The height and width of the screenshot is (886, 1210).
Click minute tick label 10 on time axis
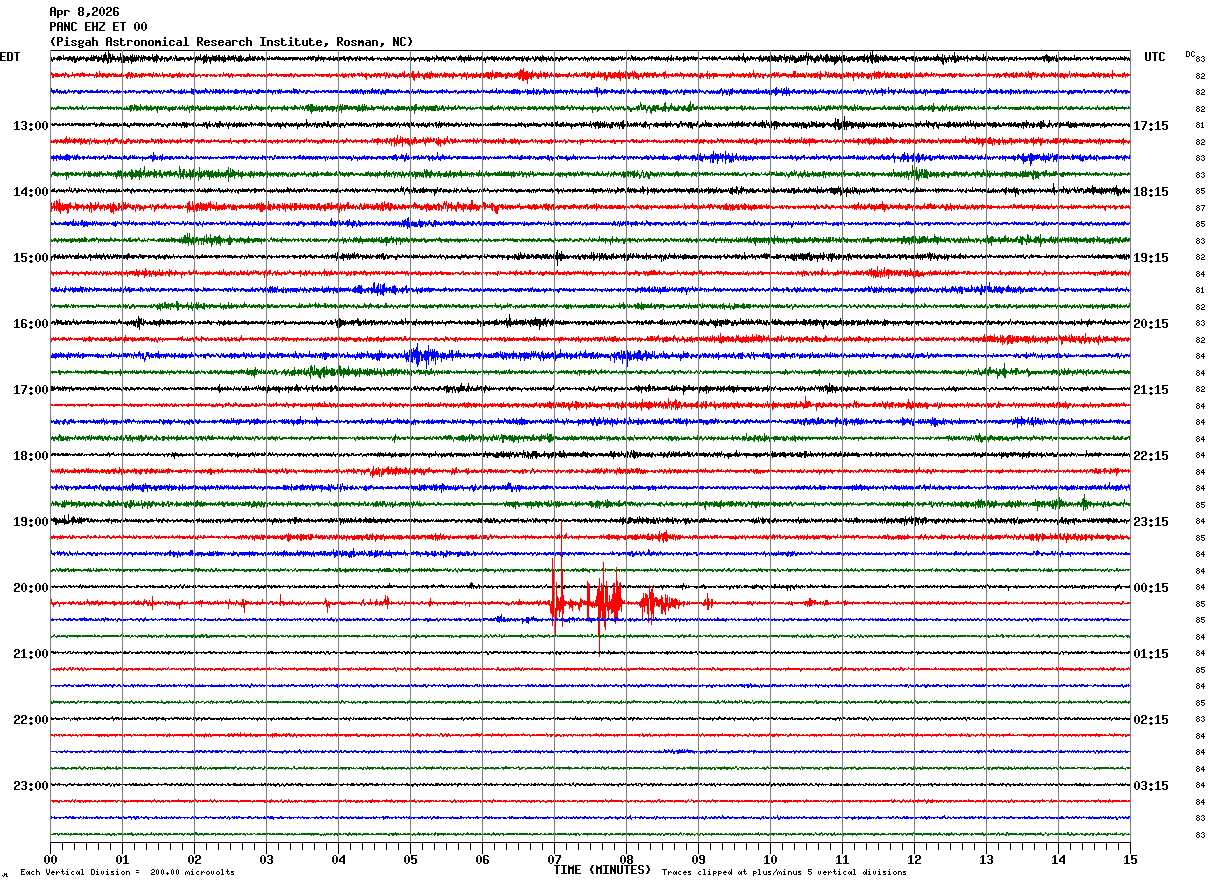[770, 859]
